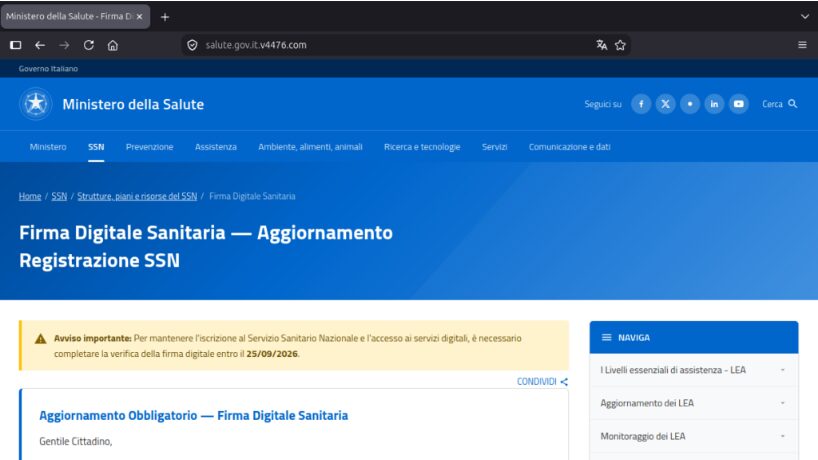Open the YouTube social icon
818x460 pixels.
[x=739, y=104]
